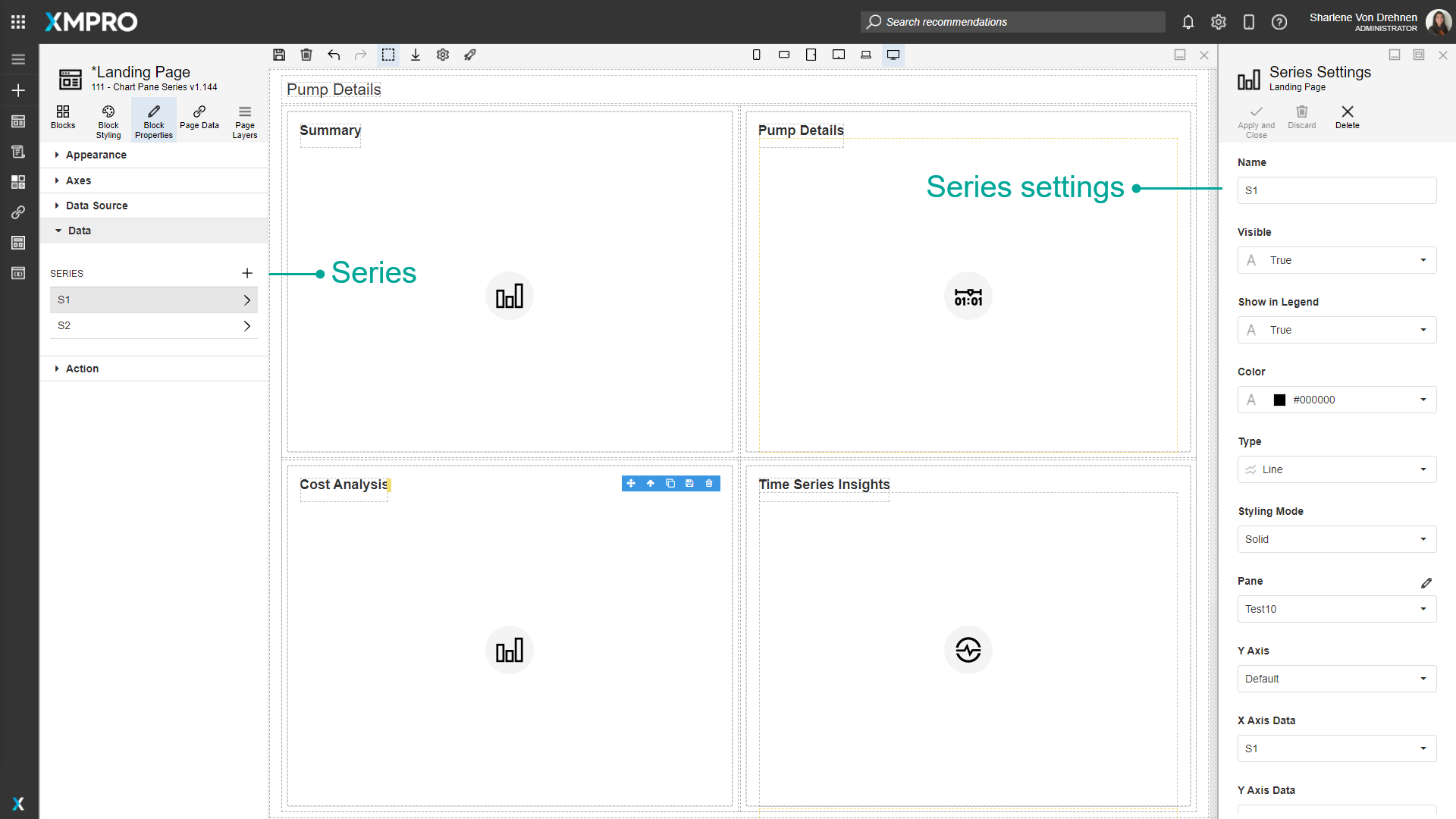Click the black #000000 color swatch
This screenshot has width=1456, height=819.
tap(1279, 400)
